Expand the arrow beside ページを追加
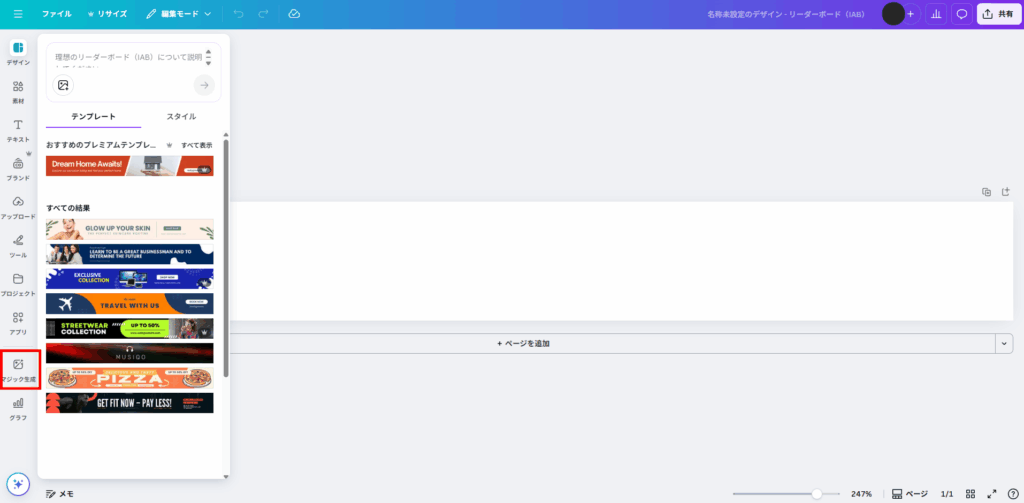1024x503 pixels. click(1003, 343)
